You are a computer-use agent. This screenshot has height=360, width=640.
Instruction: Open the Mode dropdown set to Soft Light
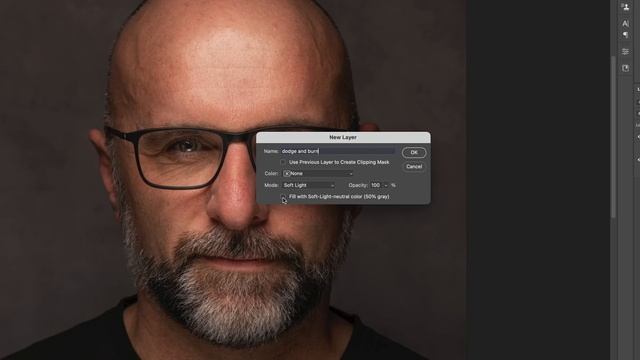point(309,185)
